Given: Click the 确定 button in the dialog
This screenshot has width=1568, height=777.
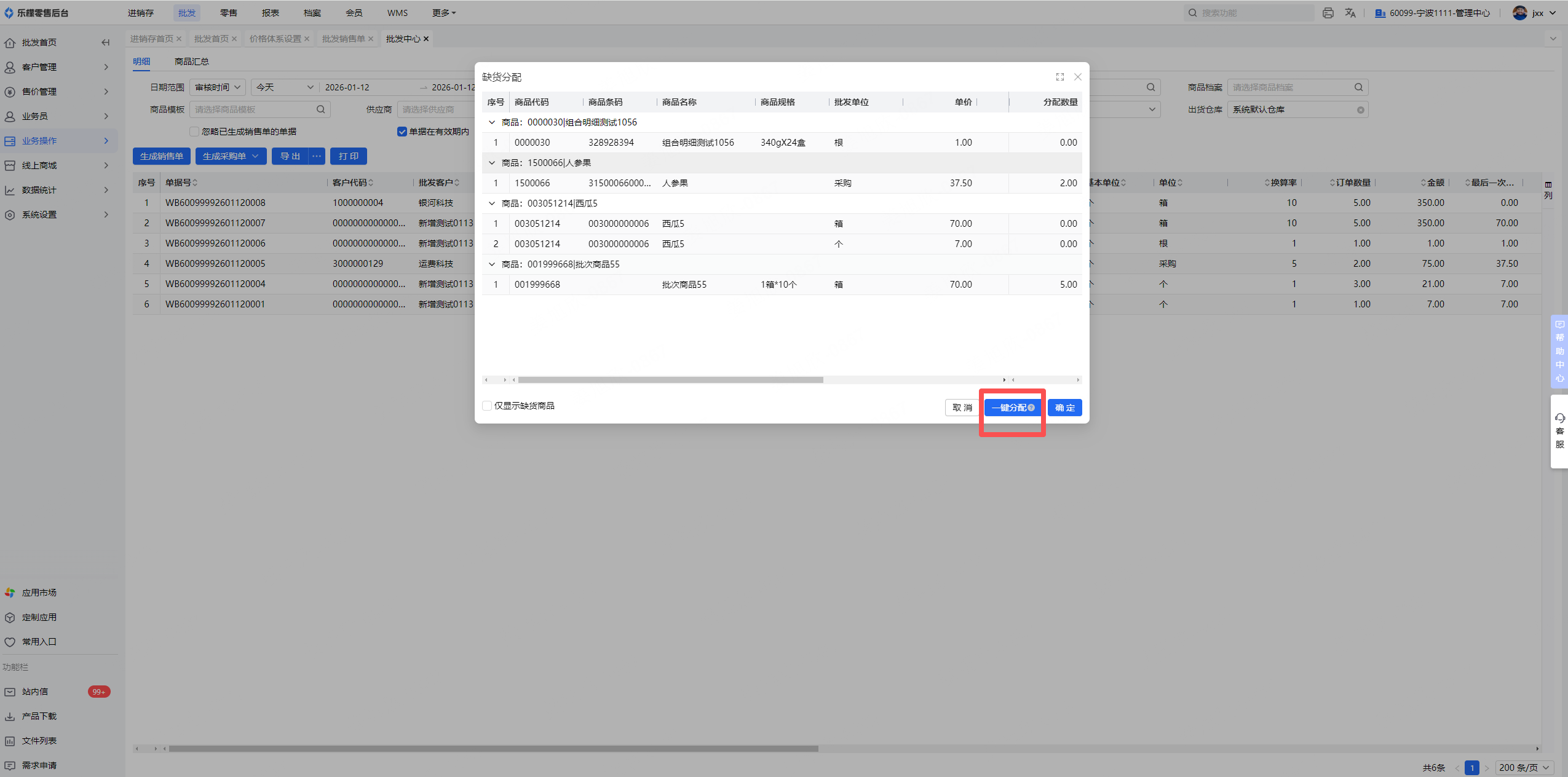Looking at the screenshot, I should (1064, 408).
